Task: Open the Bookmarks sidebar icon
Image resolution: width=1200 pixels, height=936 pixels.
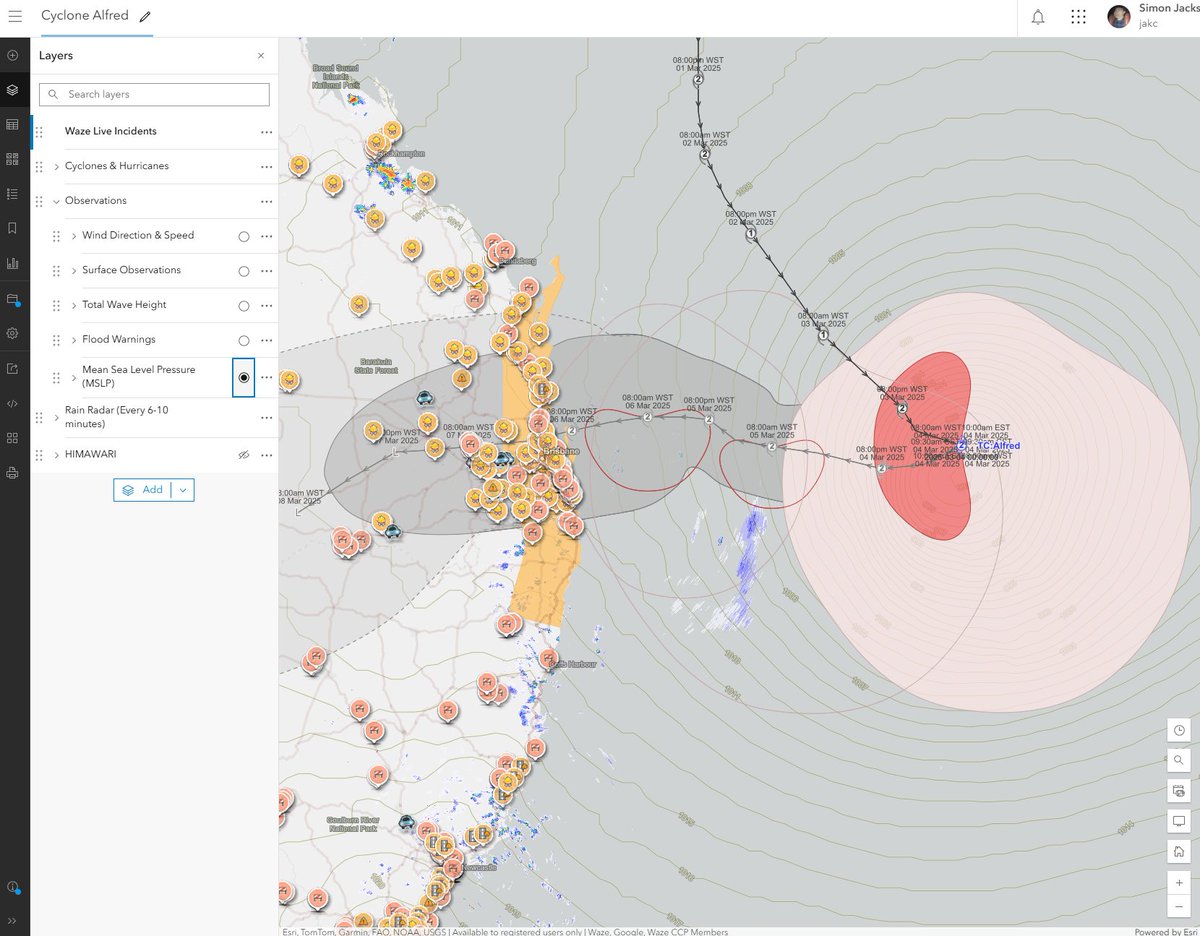Action: (x=13, y=229)
